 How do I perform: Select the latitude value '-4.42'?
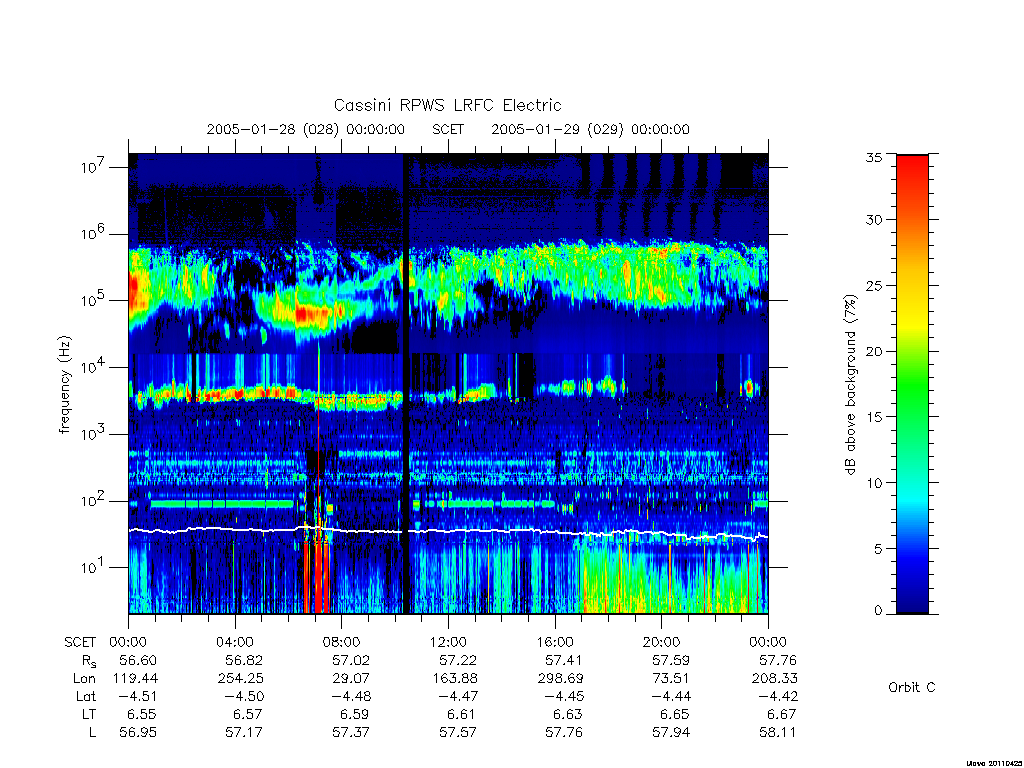(x=776, y=696)
